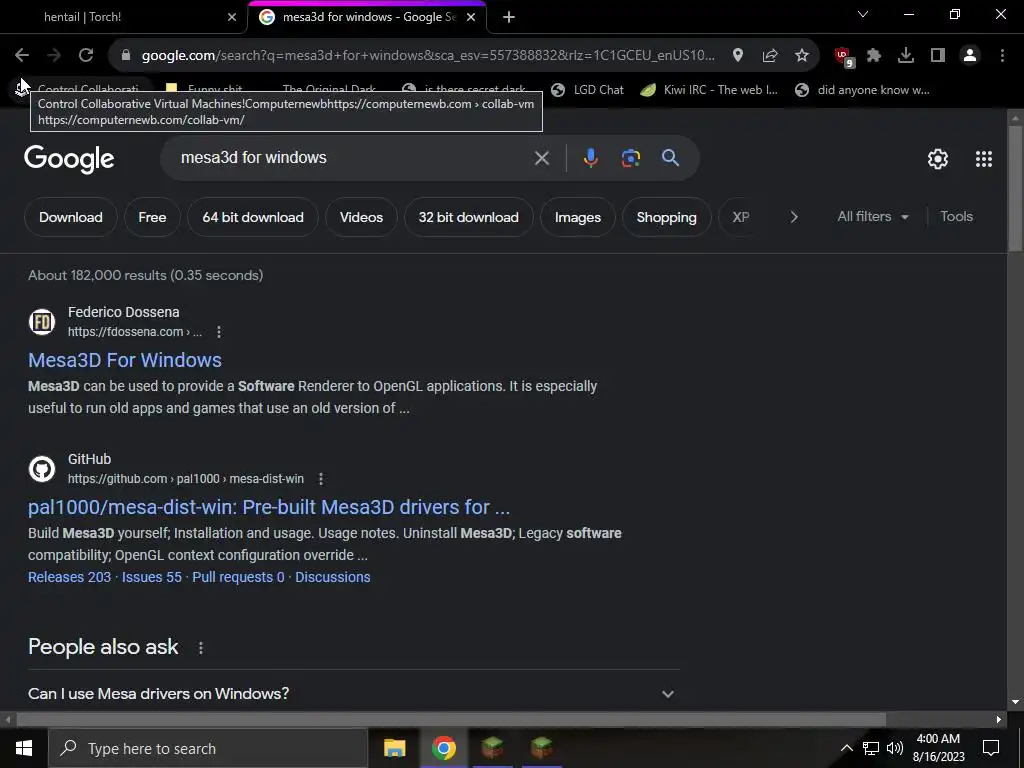Open options for the GitHub result
This screenshot has height=768, width=1024.
tap(321, 479)
